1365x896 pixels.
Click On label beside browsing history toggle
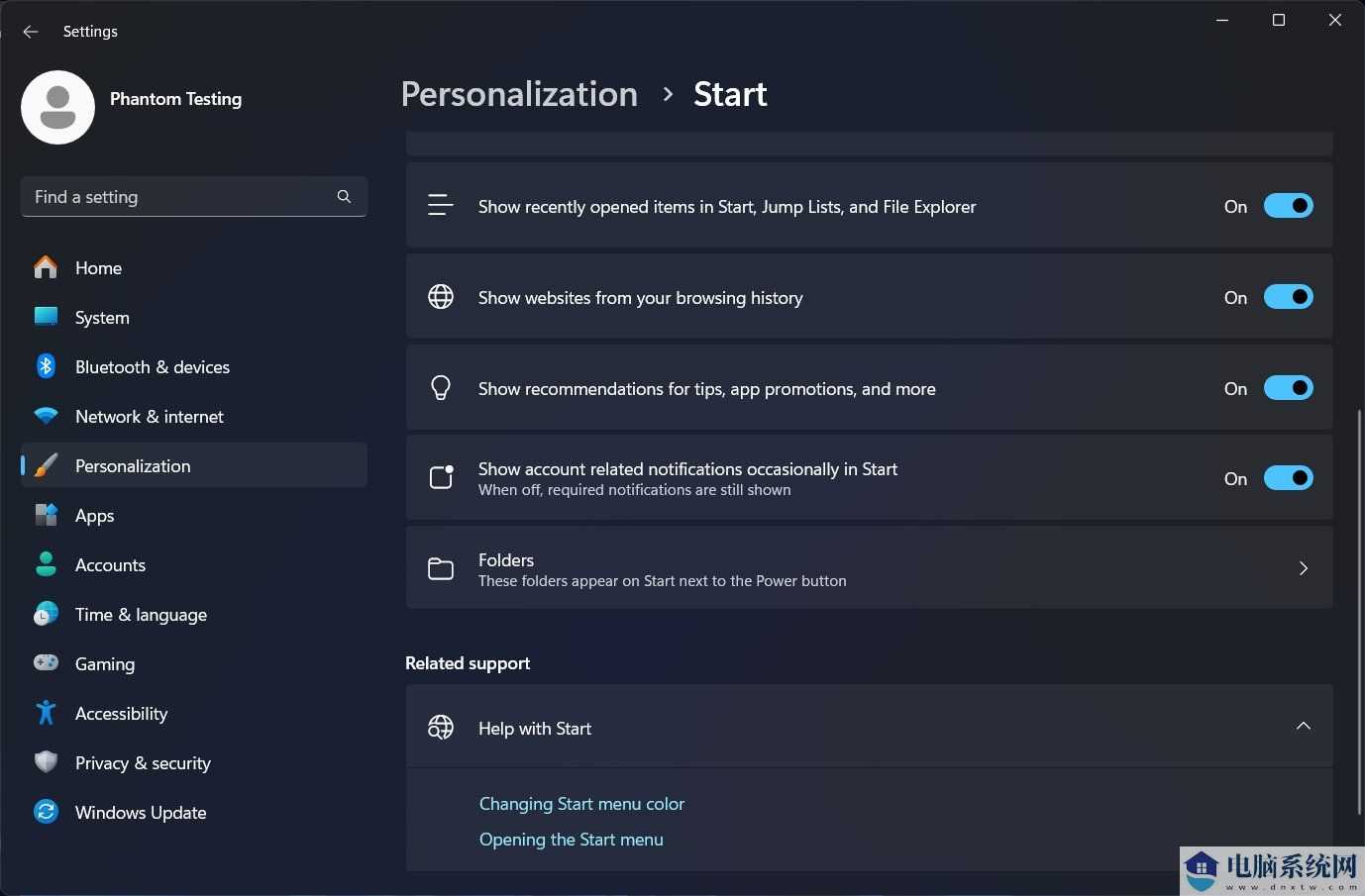click(1235, 298)
